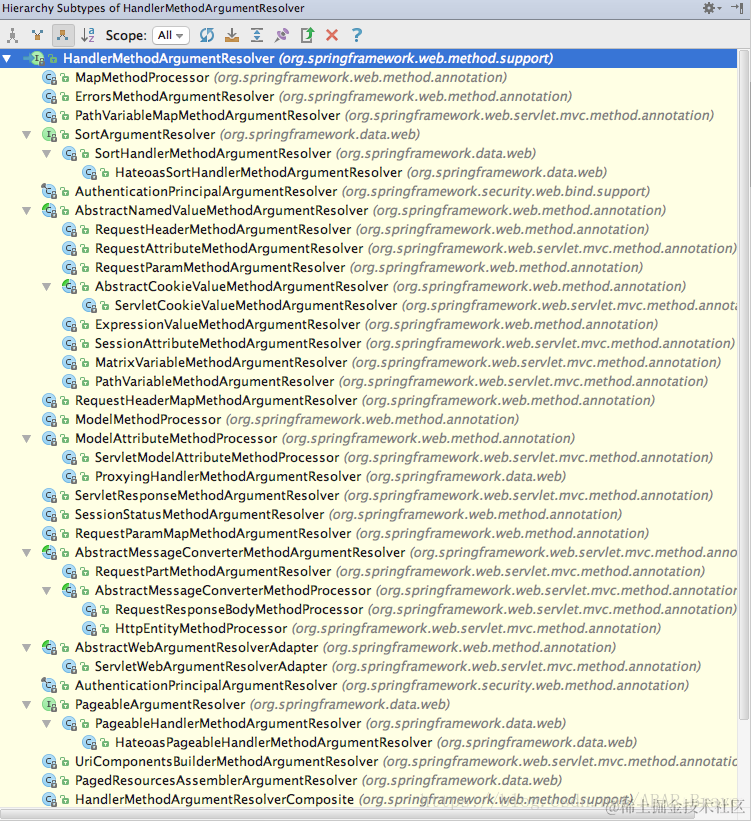Click interface icon beside SortArgumentResolver
The image size is (751, 821).
point(50,135)
